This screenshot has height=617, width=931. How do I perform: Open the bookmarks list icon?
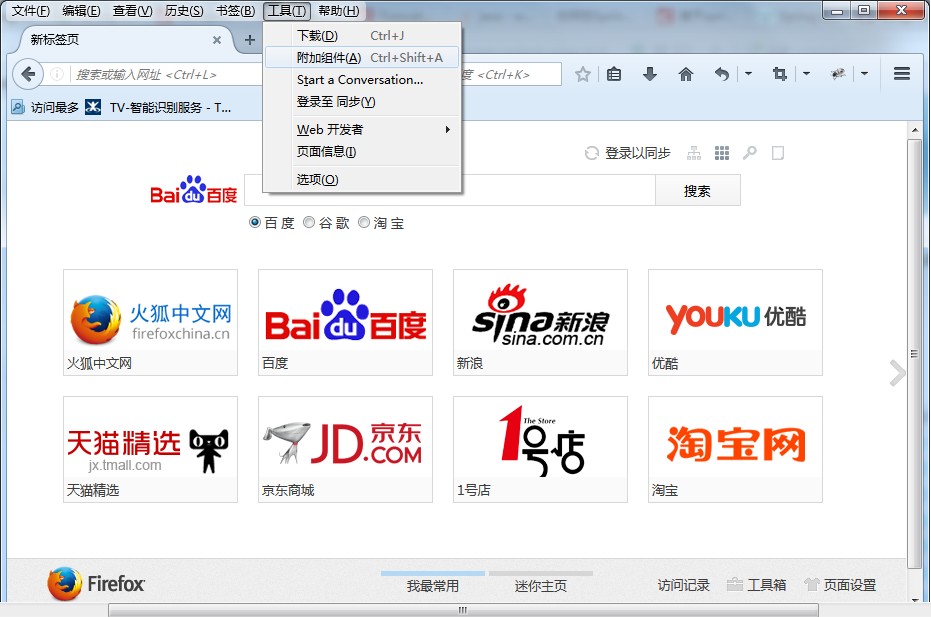tap(614, 74)
